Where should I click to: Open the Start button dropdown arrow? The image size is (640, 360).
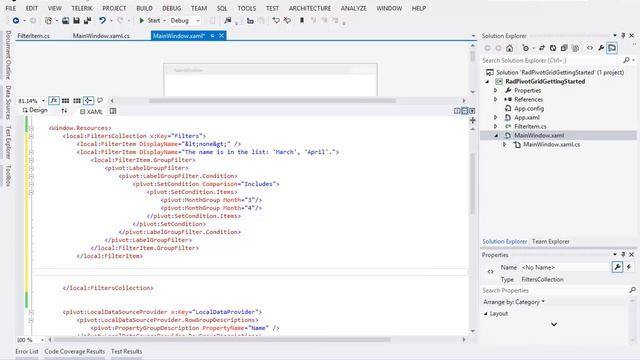(164, 20)
